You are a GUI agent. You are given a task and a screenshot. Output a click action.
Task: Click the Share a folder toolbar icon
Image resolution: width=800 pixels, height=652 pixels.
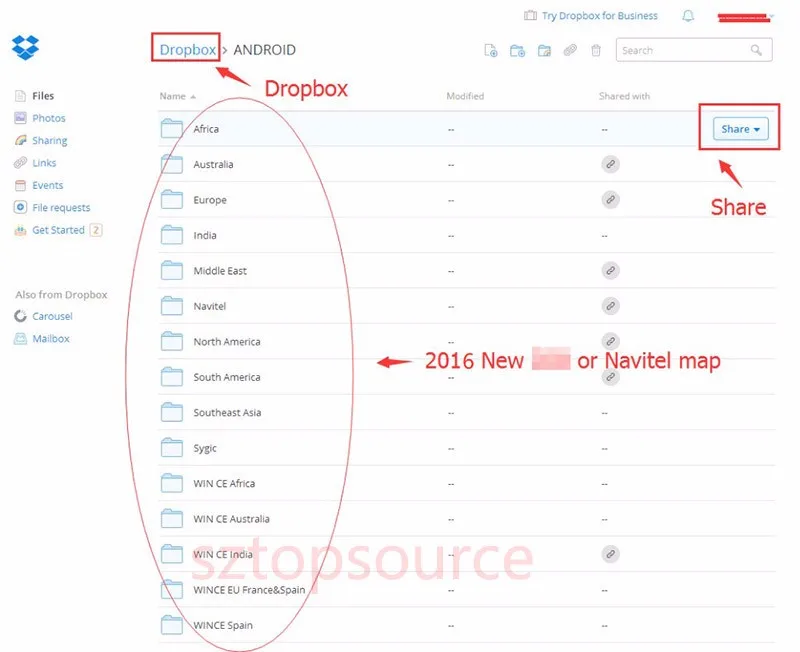point(544,51)
